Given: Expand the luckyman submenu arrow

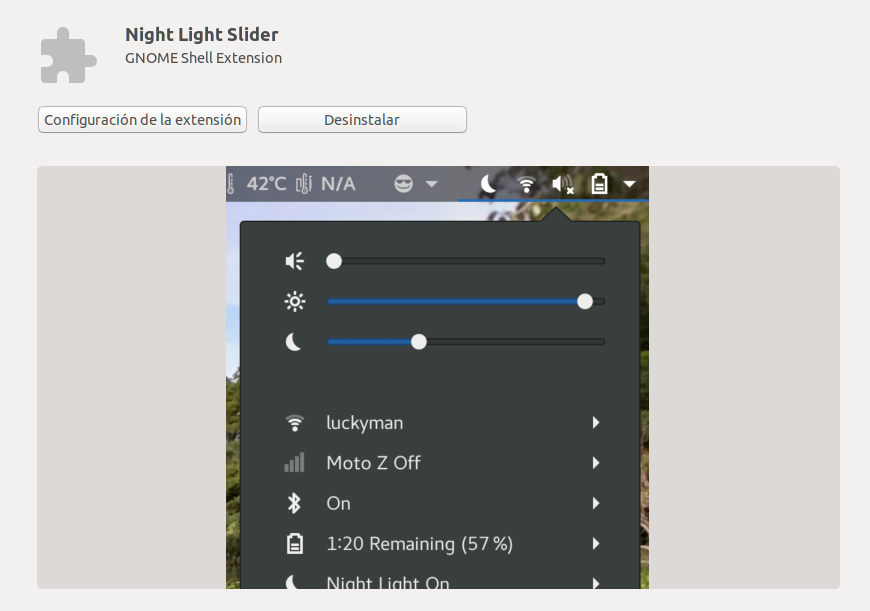Looking at the screenshot, I should pyautogui.click(x=596, y=423).
